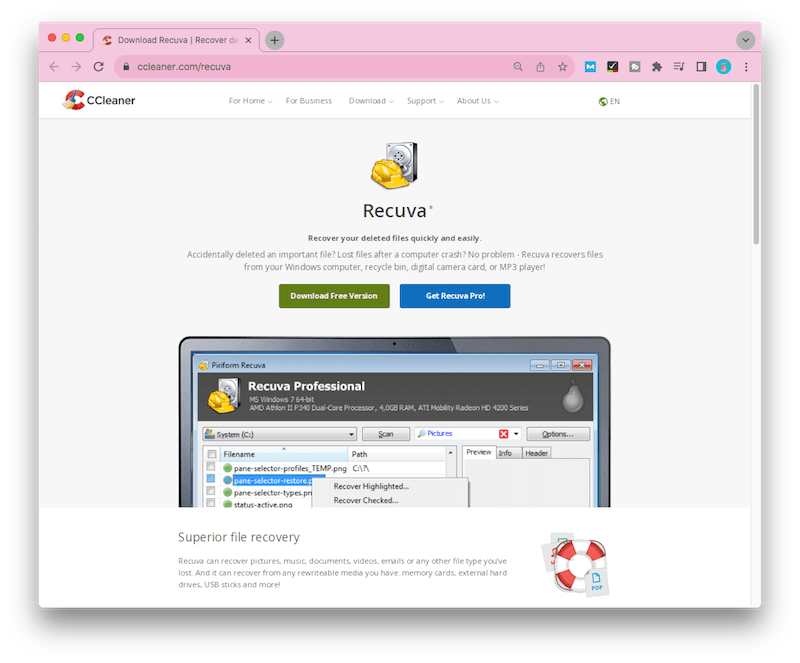The image size is (800, 663).
Task: Open the Chrome three-dot menu
Action: (746, 67)
